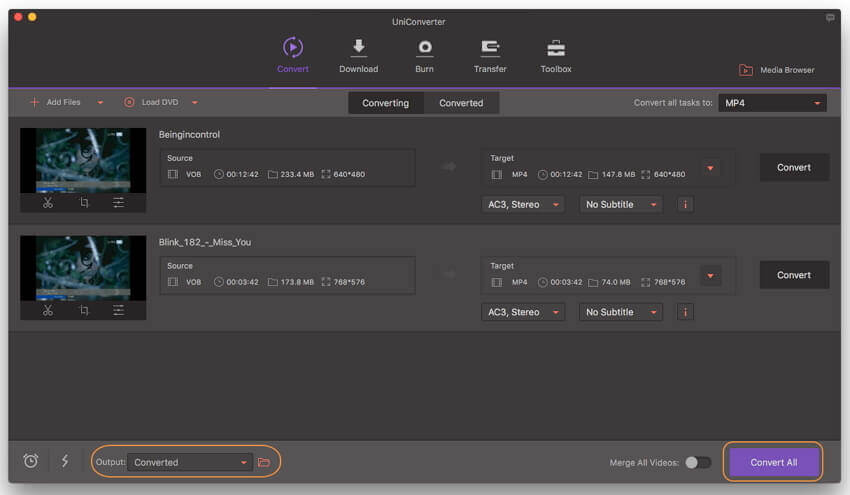Open the Output Converted folder dropdown
Image resolution: width=850 pixels, height=495 pixels.
pos(190,462)
